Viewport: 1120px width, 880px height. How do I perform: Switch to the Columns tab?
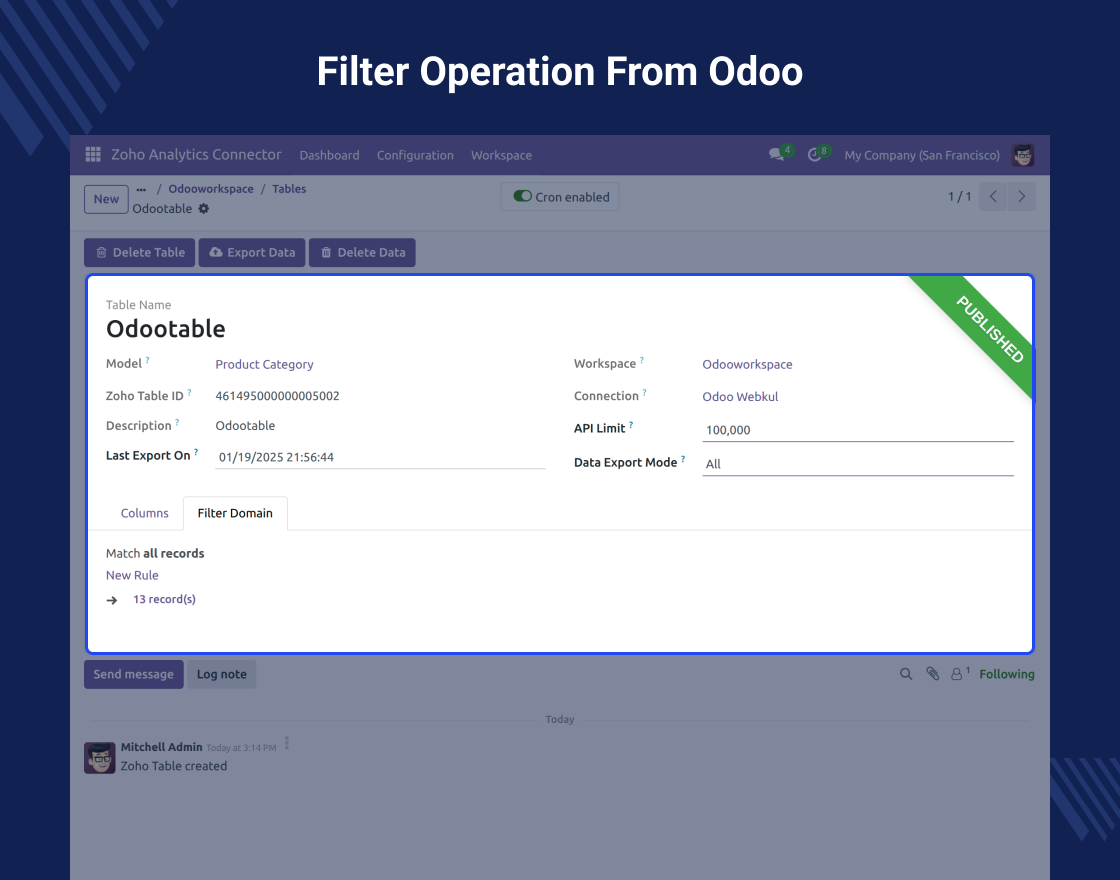pos(144,513)
